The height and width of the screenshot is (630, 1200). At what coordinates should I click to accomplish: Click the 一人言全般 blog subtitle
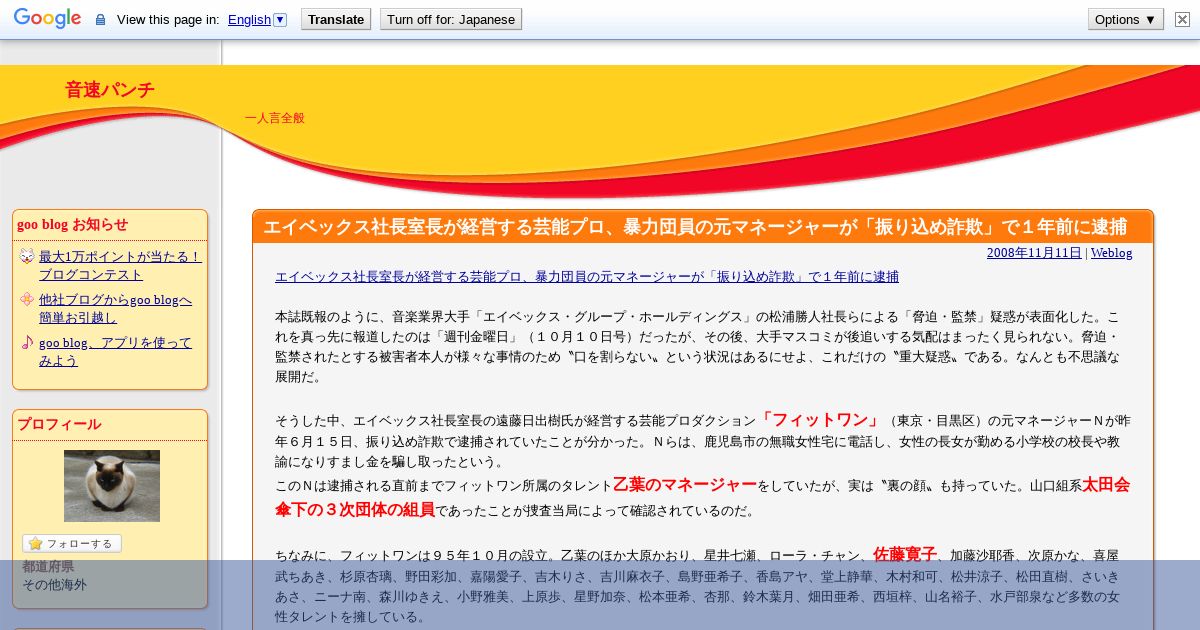coord(275,118)
